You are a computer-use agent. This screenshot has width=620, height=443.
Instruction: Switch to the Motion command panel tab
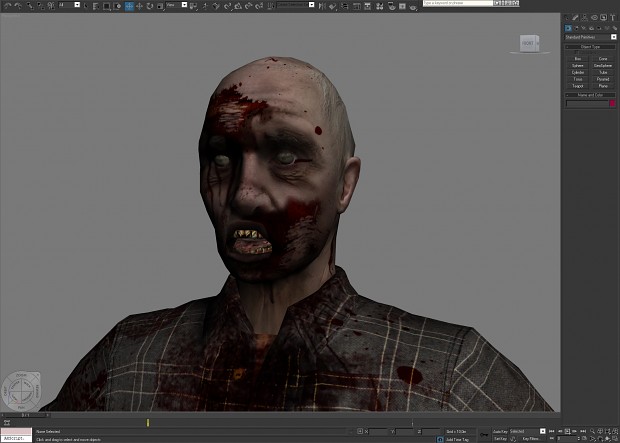pos(594,18)
